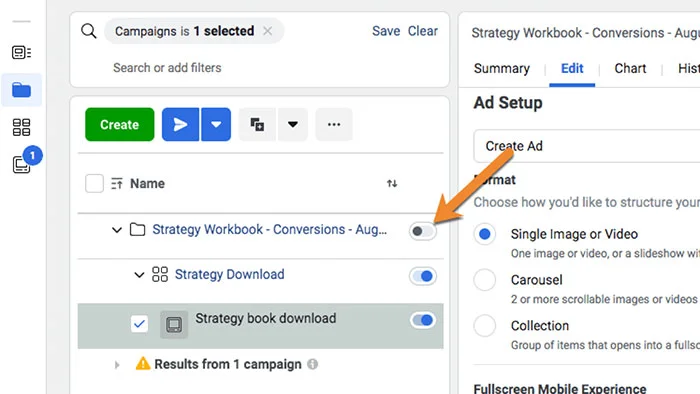Open the Strategy Download ad set link
Image resolution: width=700 pixels, height=394 pixels.
pyautogui.click(x=229, y=274)
